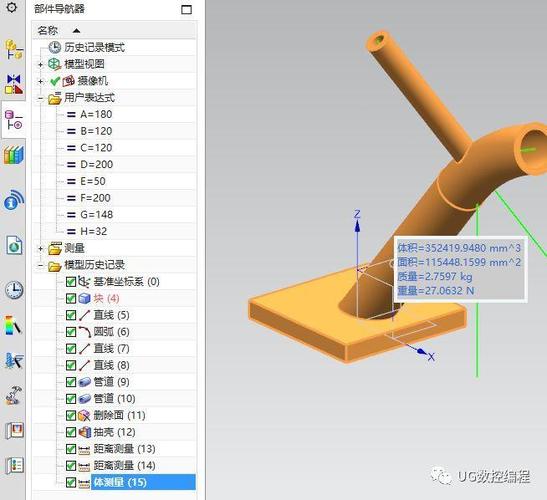This screenshot has height=500, width=547.
Task: Open the blue info broadcast icon
Action: point(14,200)
